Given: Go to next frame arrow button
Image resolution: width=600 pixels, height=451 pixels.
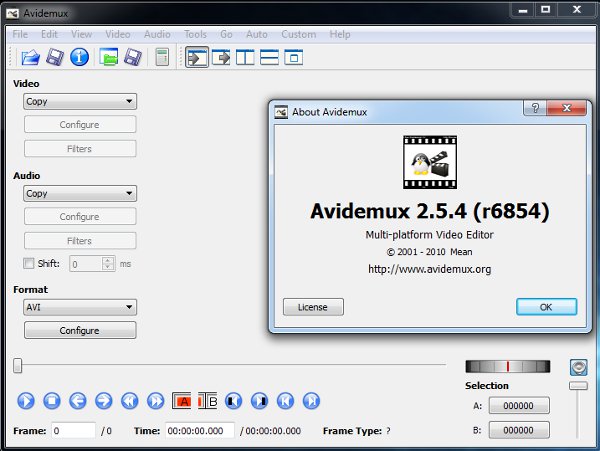Looking at the screenshot, I should [x=104, y=401].
